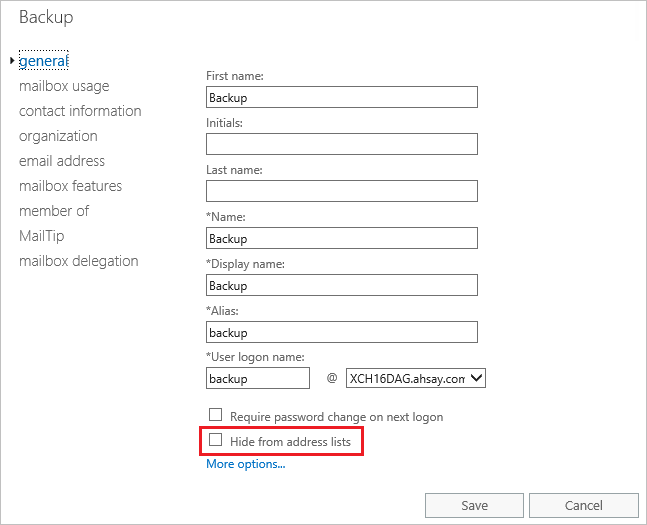
Task: Click the More options link
Action: coord(246,464)
